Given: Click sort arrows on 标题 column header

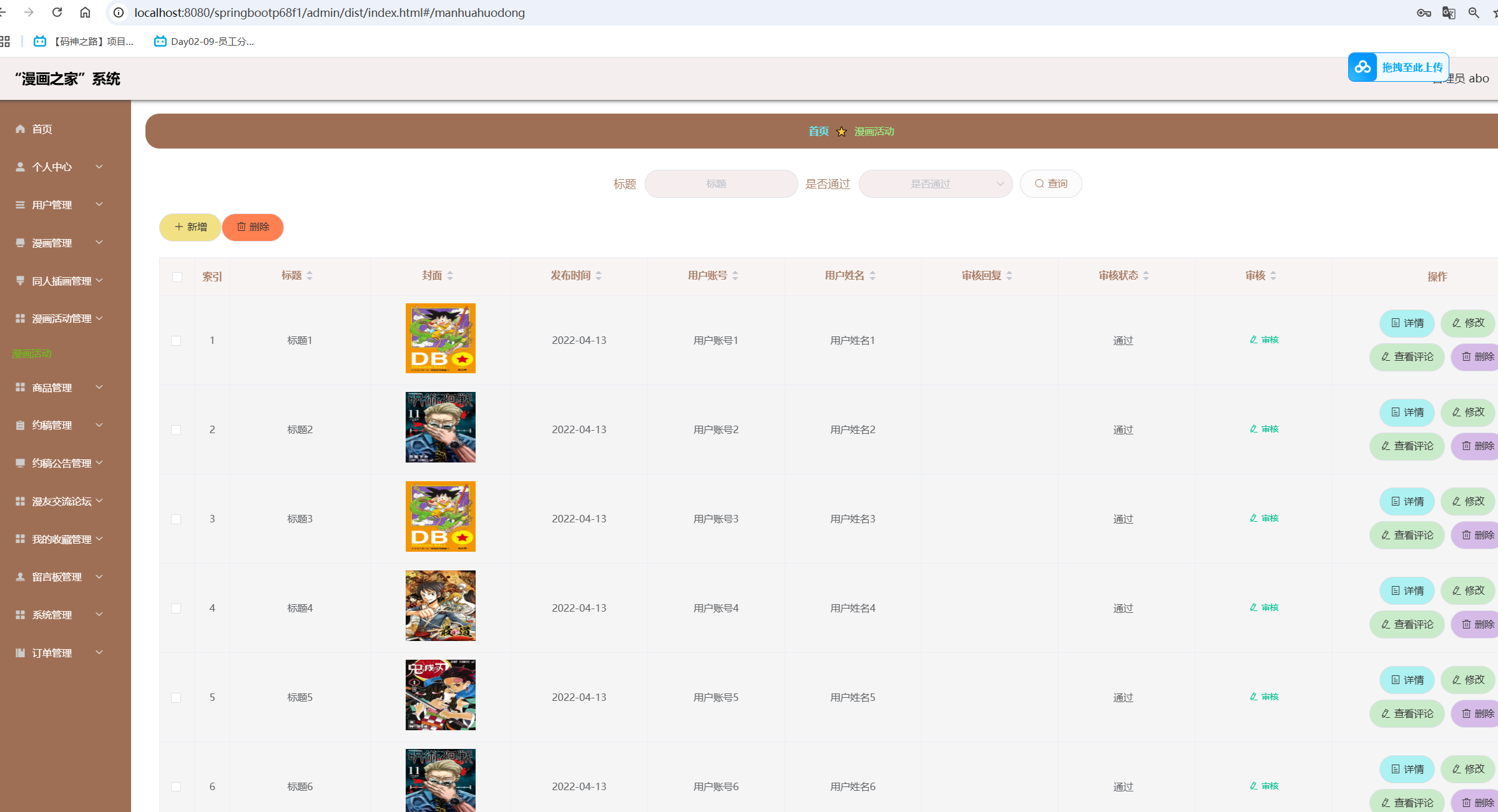Looking at the screenshot, I should pos(310,276).
